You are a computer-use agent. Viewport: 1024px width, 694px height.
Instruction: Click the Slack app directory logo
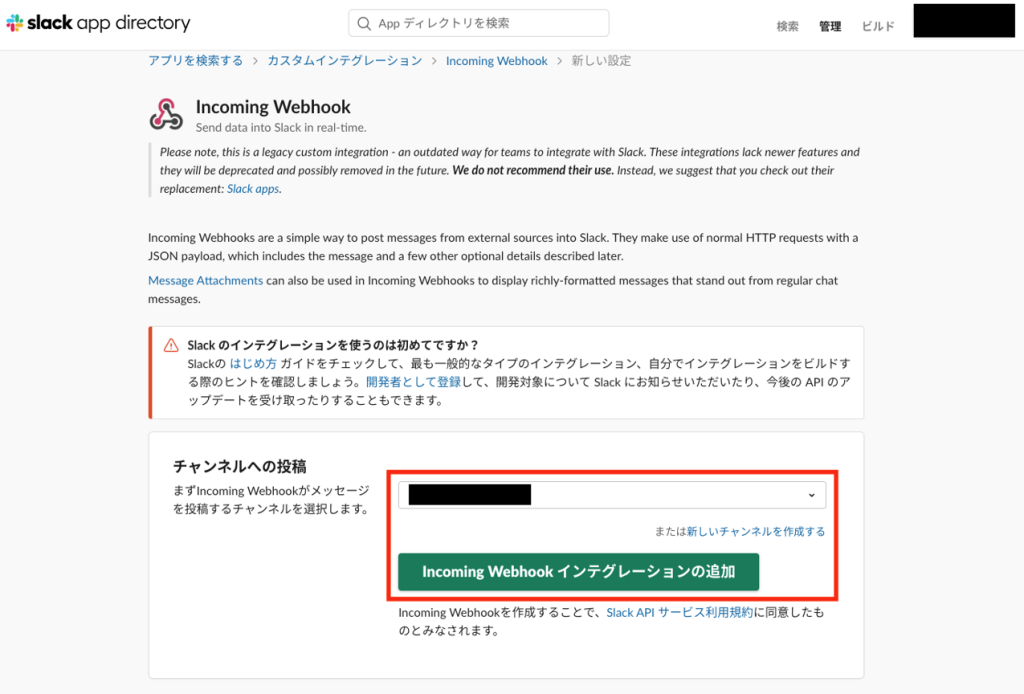[99, 23]
